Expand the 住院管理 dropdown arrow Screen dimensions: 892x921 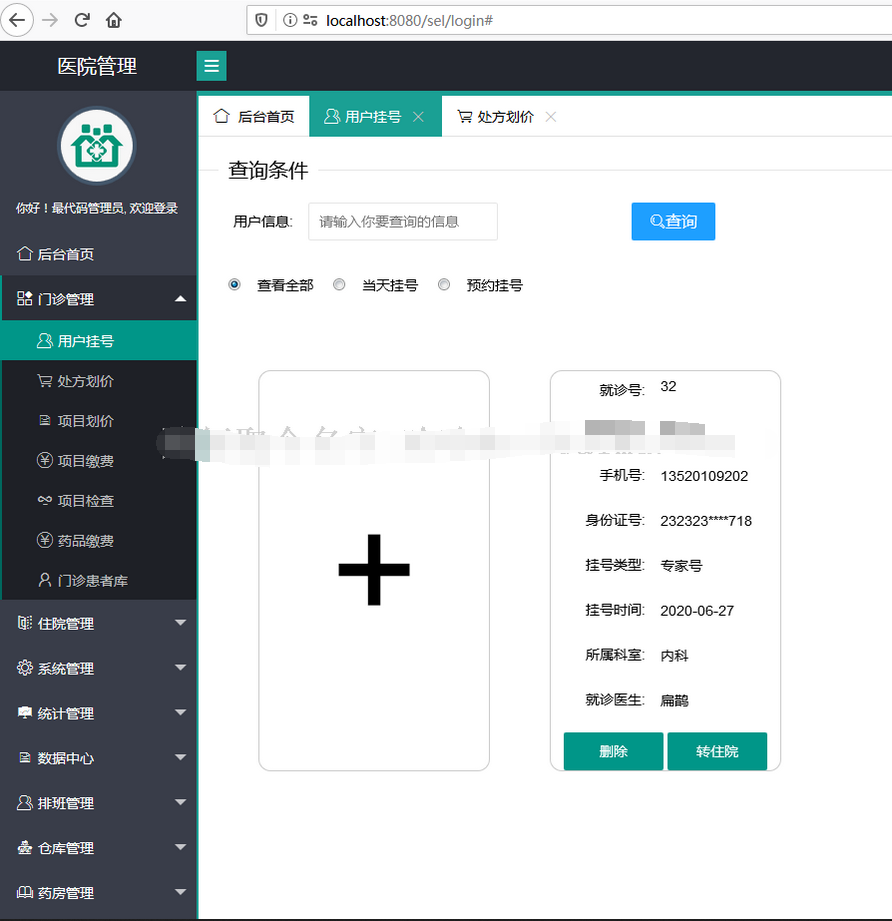tap(181, 623)
